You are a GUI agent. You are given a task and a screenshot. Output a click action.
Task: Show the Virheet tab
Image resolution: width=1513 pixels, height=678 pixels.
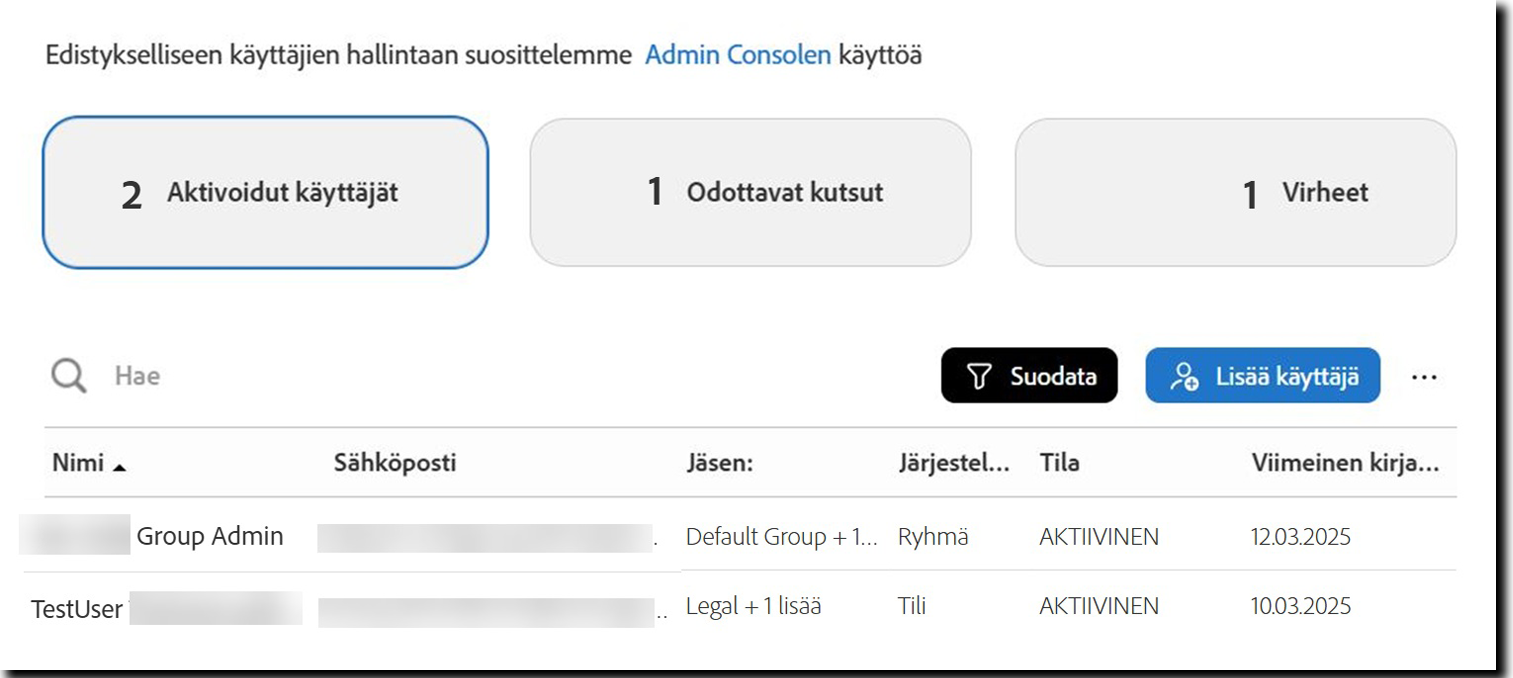click(1235, 193)
